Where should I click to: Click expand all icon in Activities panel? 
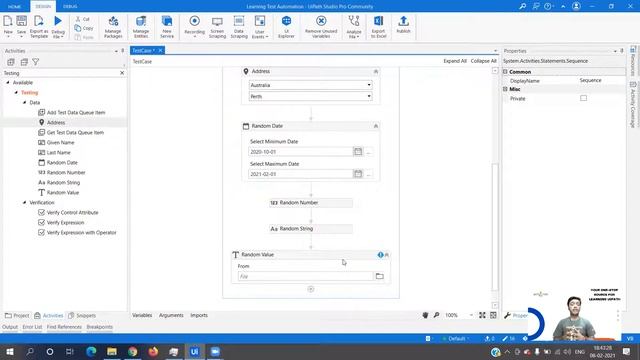(11, 62)
